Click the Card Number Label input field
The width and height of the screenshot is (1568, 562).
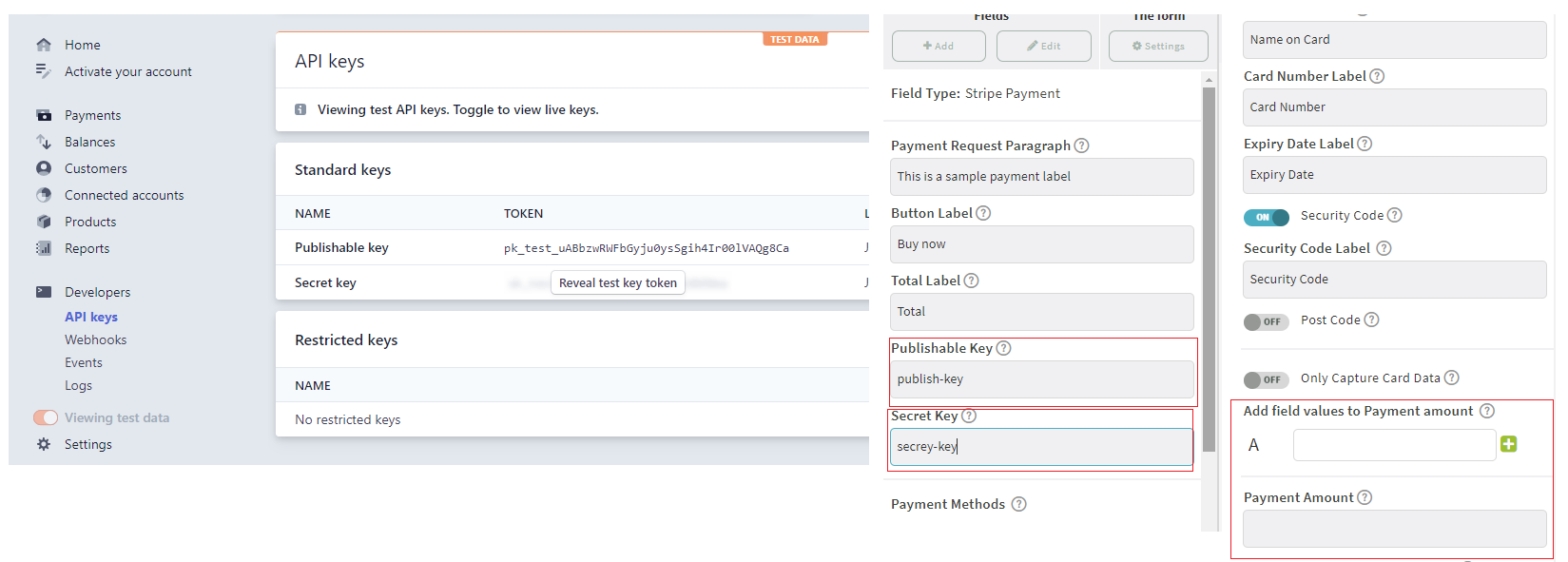tap(1394, 107)
